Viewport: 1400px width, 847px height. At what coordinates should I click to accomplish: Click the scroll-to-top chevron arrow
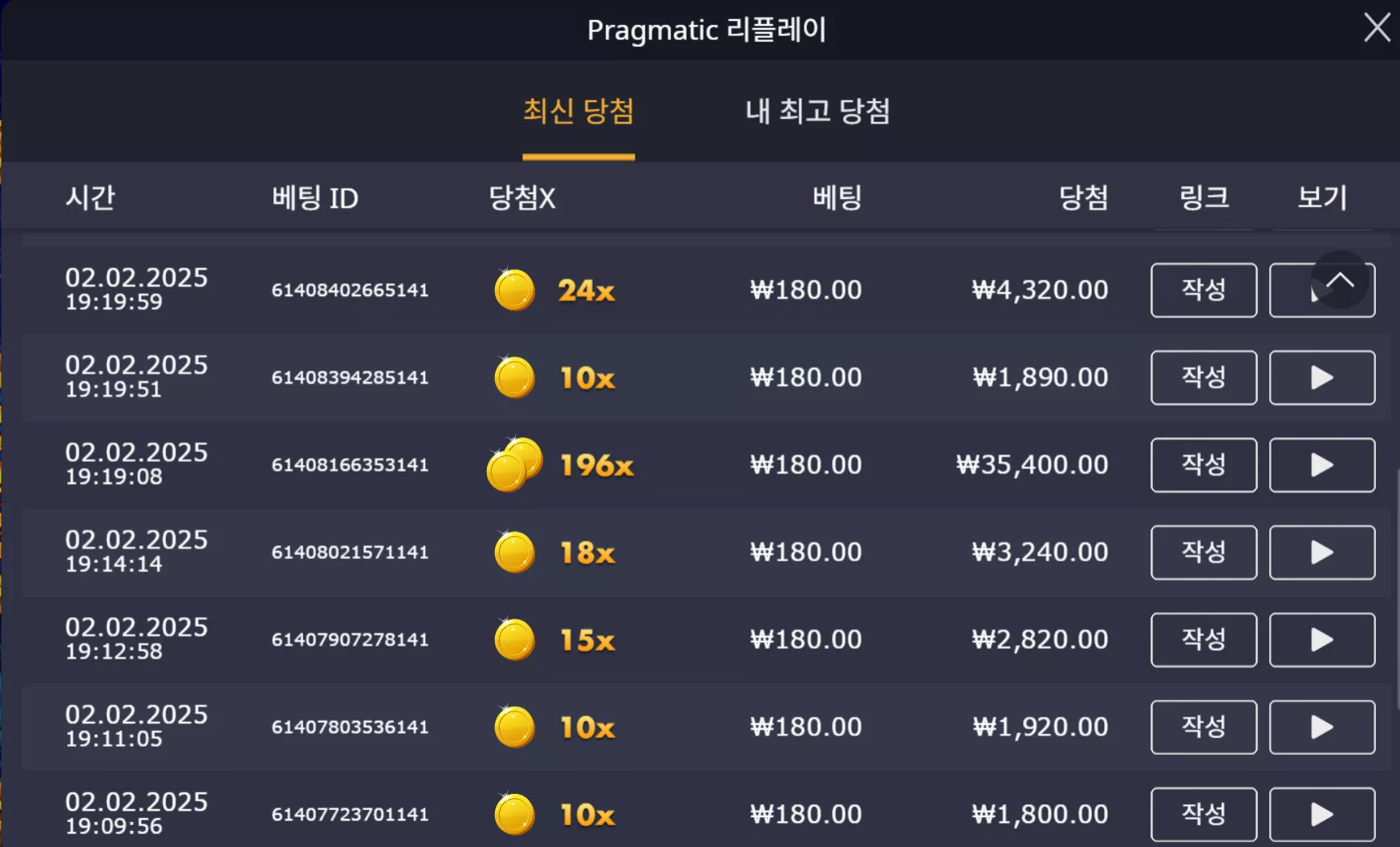click(1340, 280)
